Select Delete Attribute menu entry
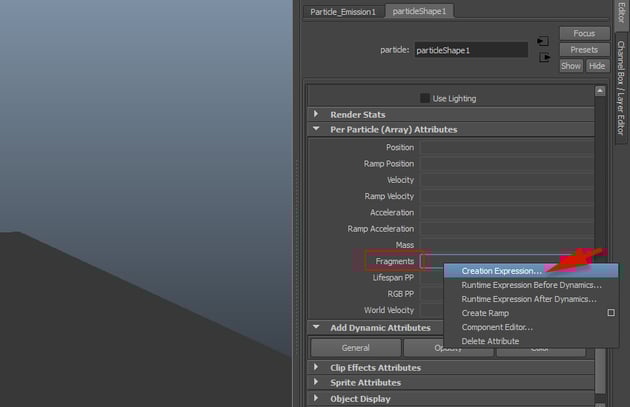 click(531, 341)
